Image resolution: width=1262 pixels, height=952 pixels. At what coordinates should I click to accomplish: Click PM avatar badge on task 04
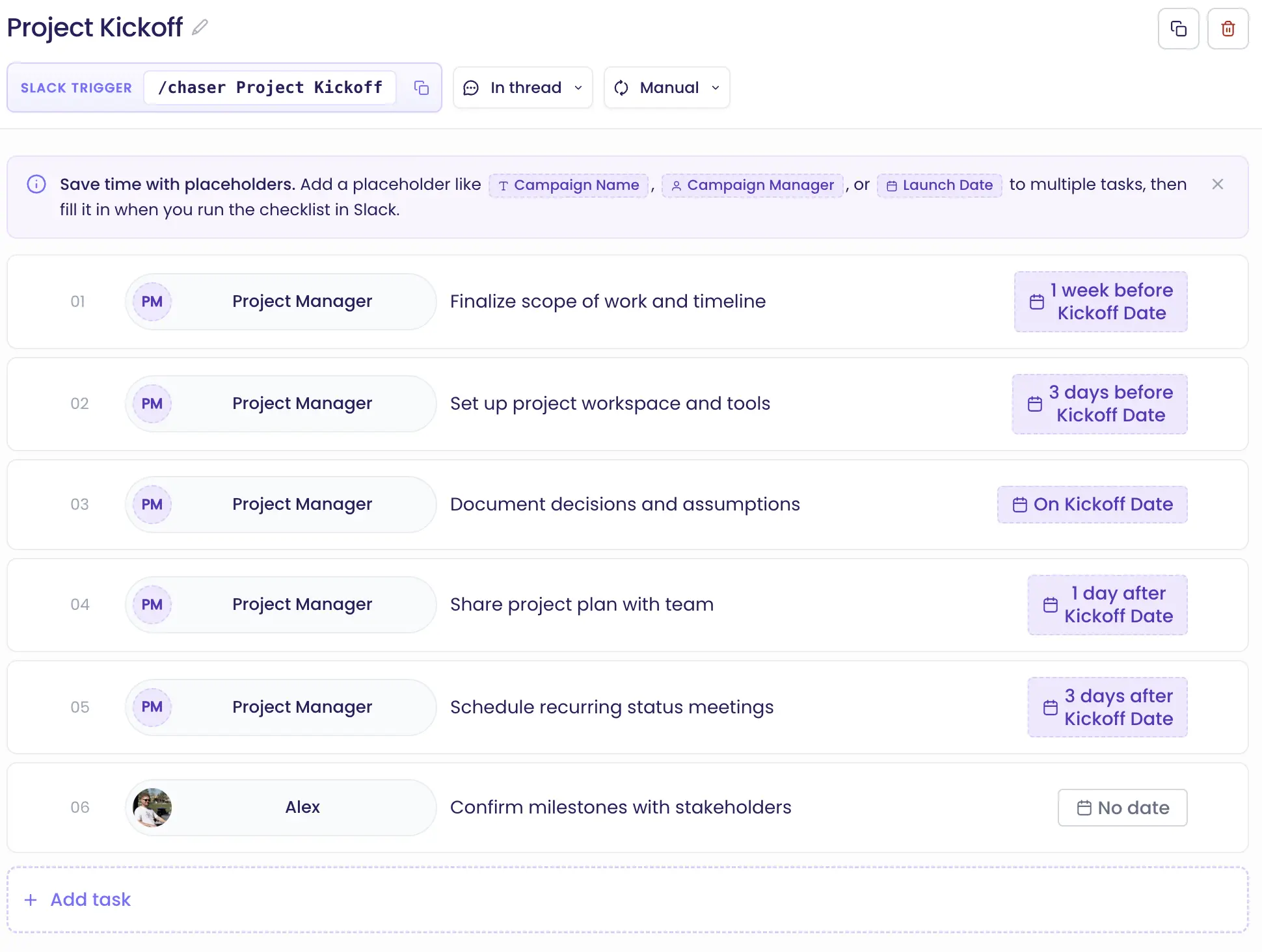click(x=152, y=605)
